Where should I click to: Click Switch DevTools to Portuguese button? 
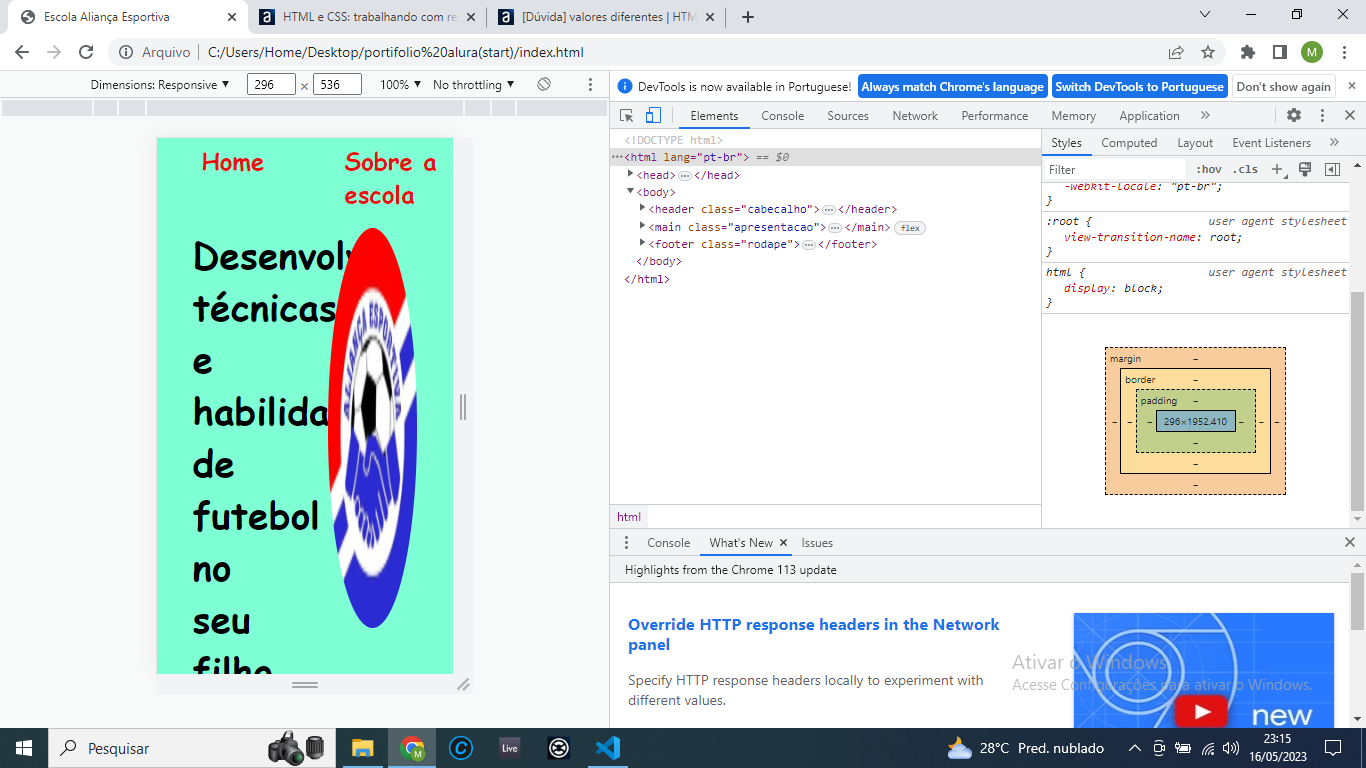(x=1139, y=87)
